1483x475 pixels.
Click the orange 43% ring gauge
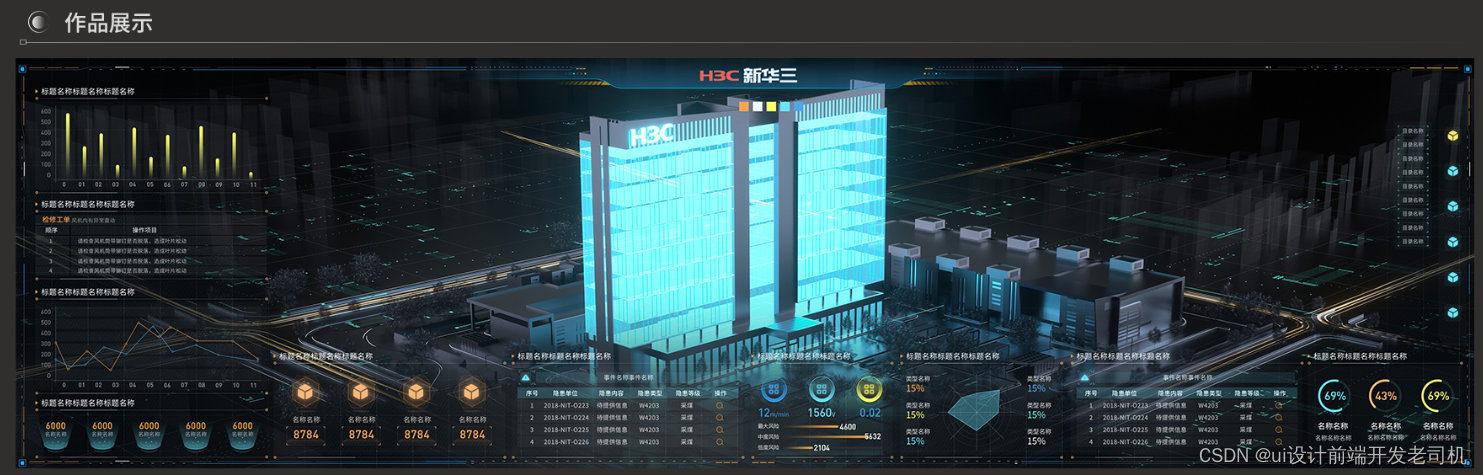click(1385, 396)
